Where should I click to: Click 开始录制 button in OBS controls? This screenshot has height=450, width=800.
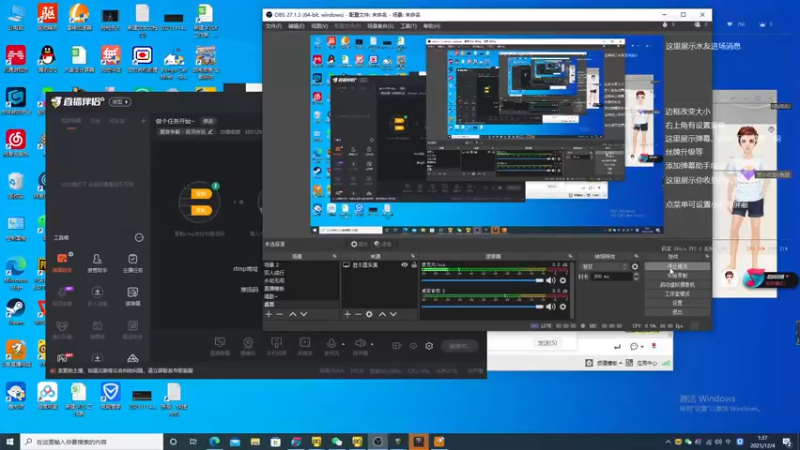[x=677, y=276]
